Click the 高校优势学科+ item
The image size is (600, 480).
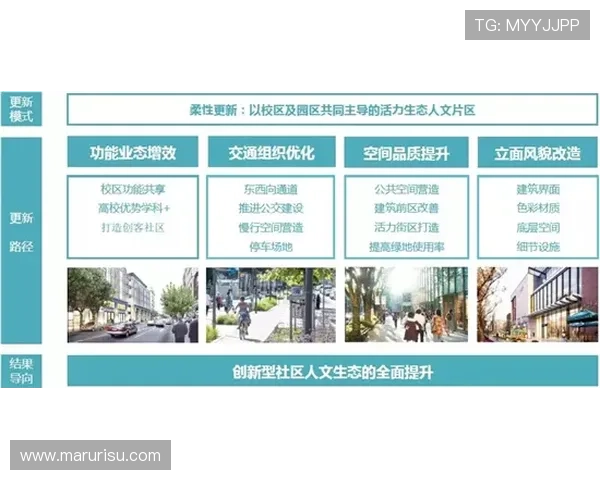tap(134, 208)
